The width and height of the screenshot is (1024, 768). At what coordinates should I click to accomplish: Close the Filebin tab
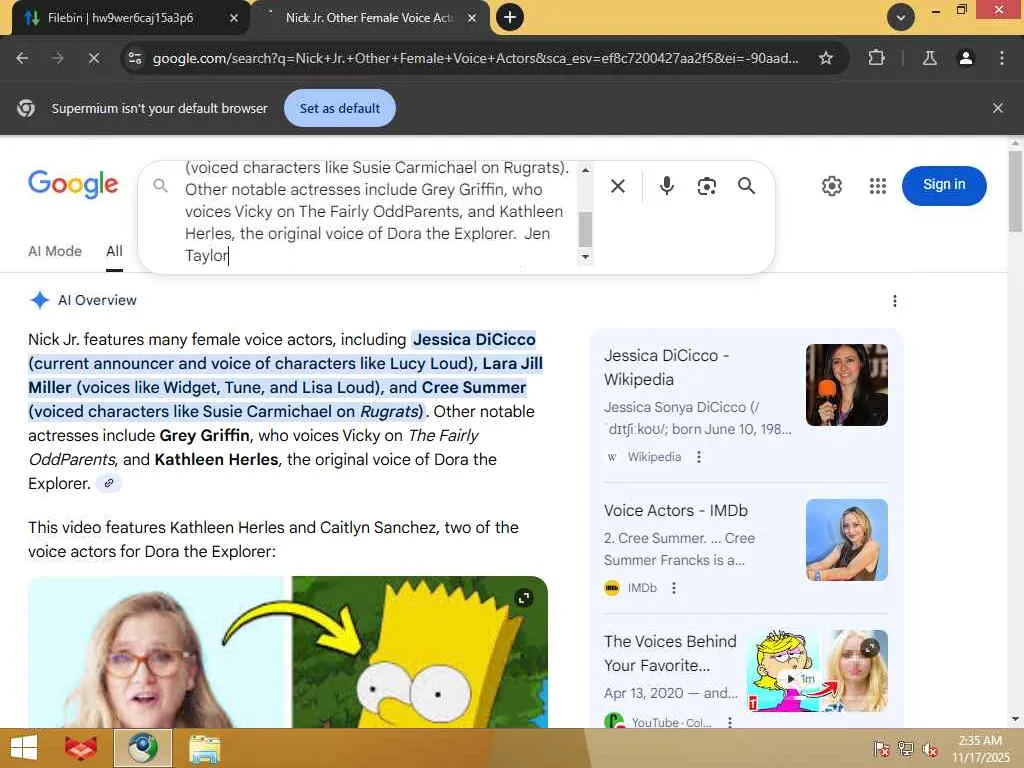[234, 18]
